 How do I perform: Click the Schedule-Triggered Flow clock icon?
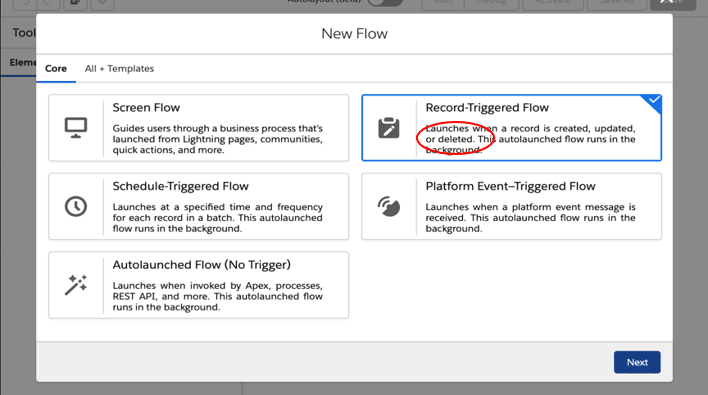click(76, 206)
